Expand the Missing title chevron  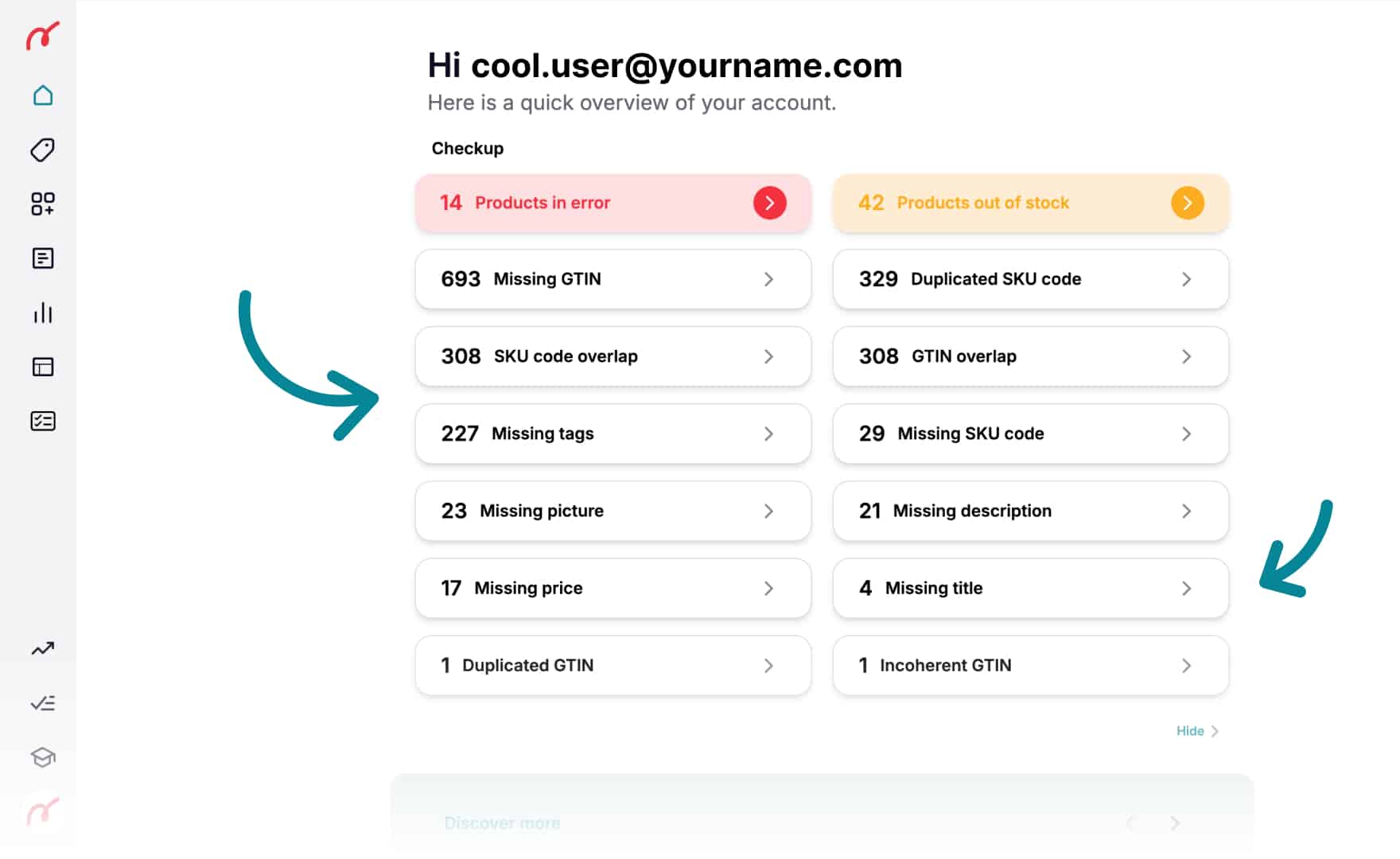1186,589
